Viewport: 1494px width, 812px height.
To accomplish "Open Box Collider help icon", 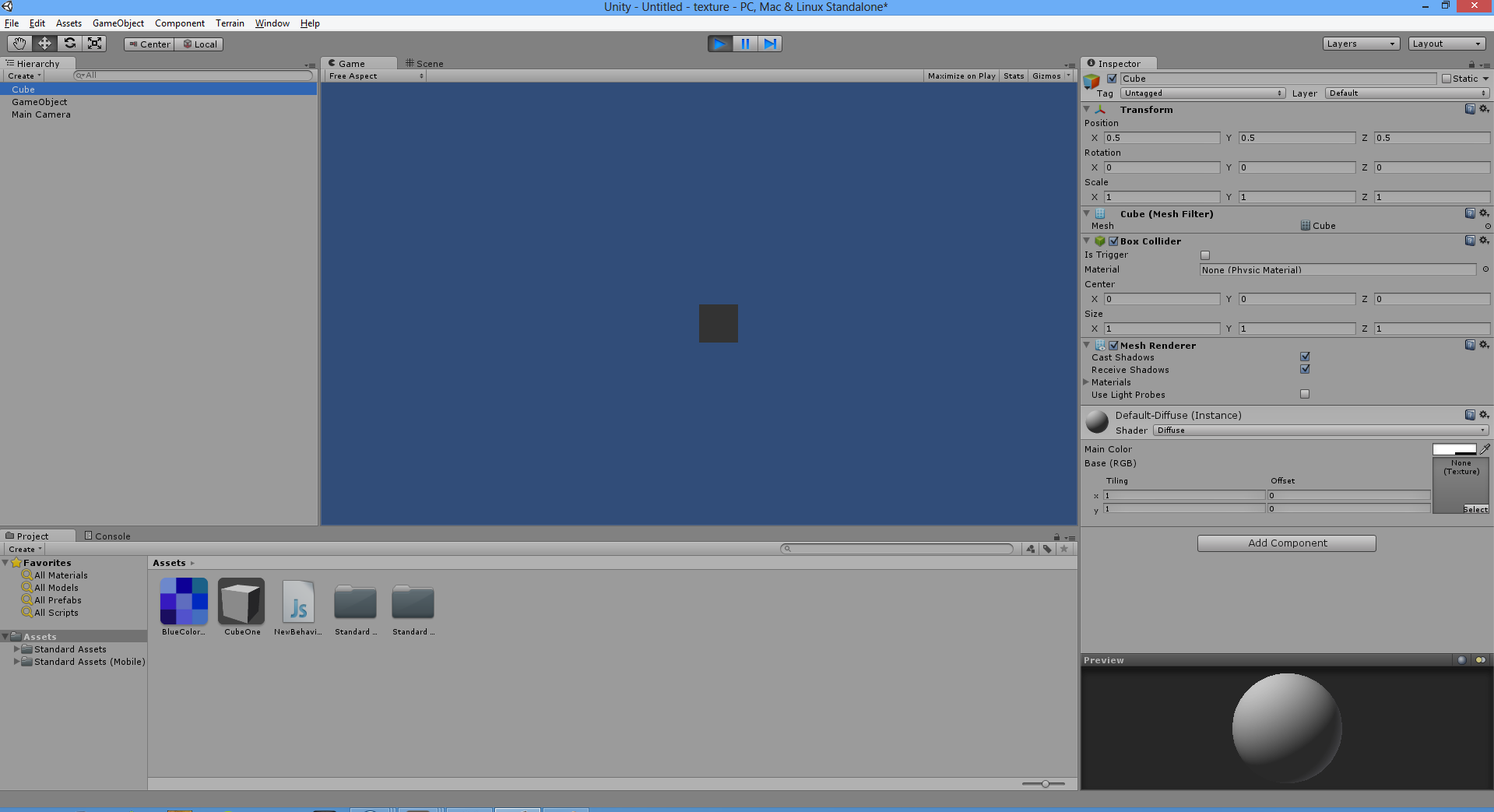I will click(1470, 241).
